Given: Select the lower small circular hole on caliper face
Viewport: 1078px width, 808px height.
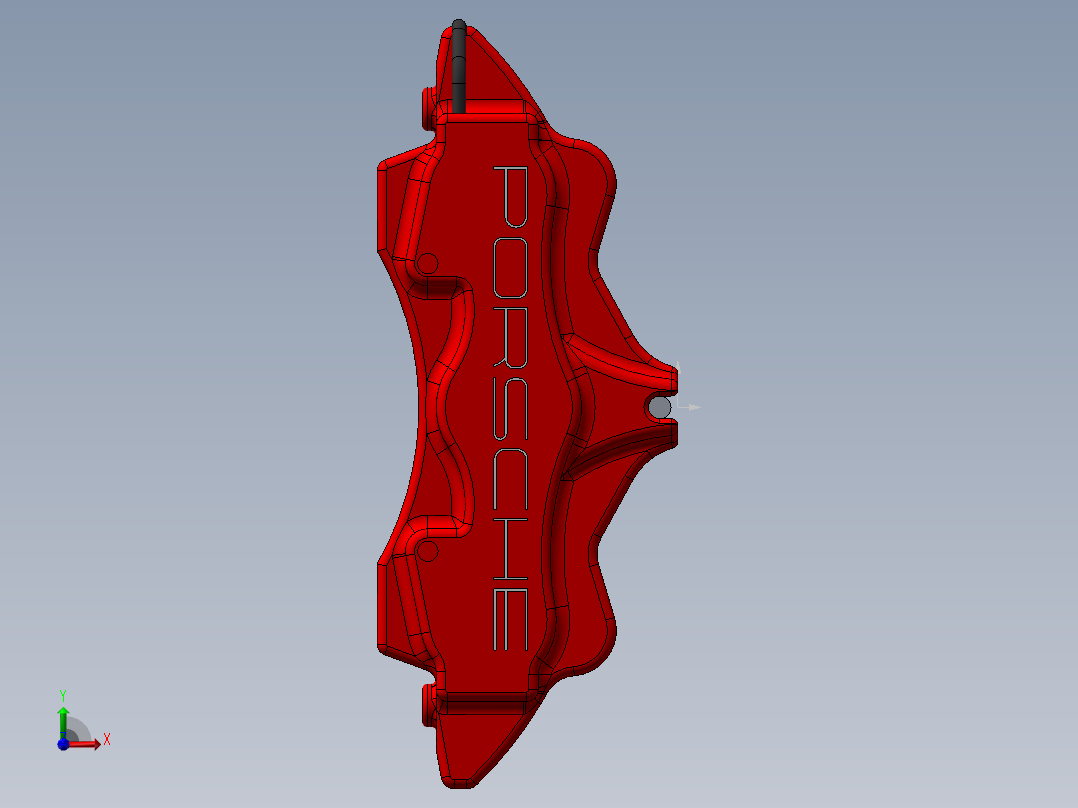Looking at the screenshot, I should [x=427, y=551].
